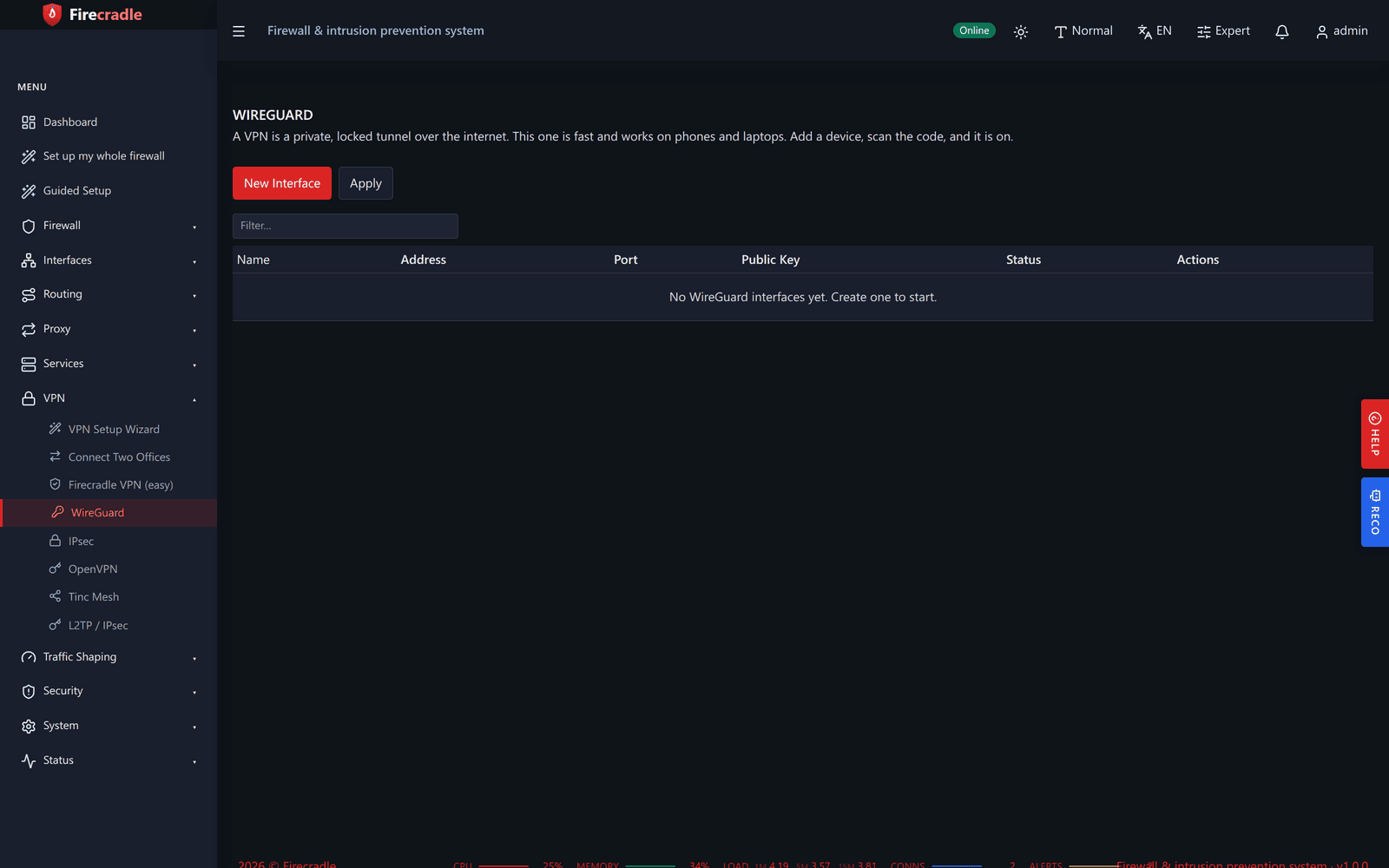Viewport: 1389px width, 868px height.
Task: Collapse the VPN menu section
Action: pos(109,398)
